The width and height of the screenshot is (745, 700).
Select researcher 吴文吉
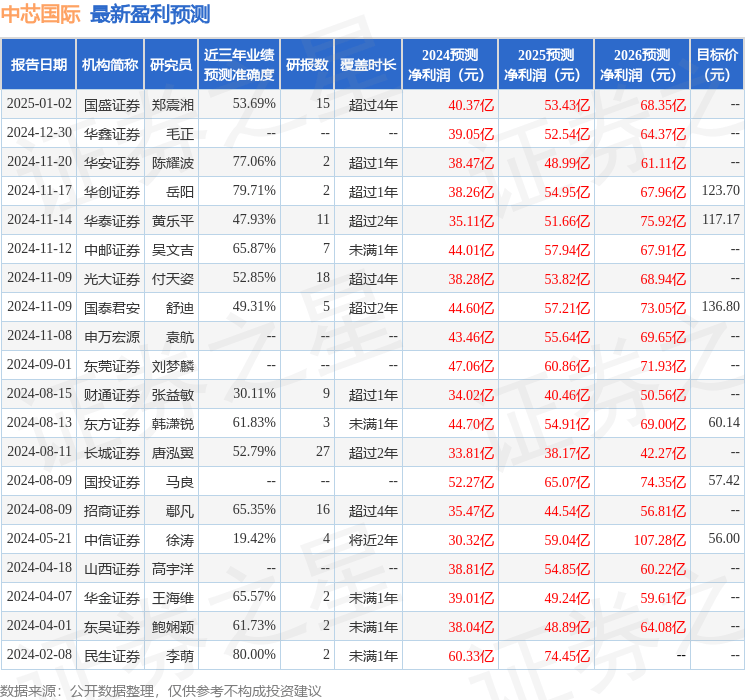click(172, 249)
